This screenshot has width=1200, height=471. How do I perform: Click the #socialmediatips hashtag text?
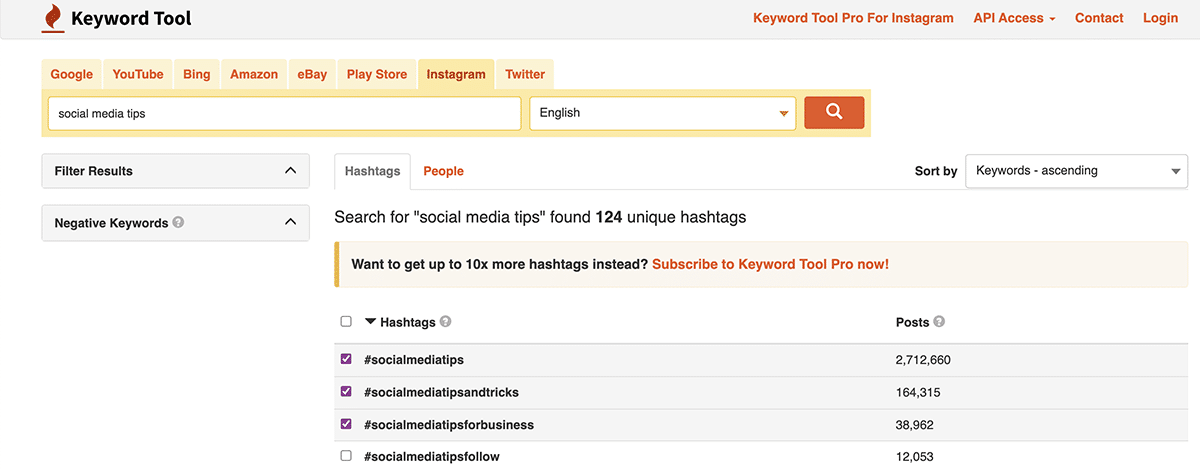coord(414,360)
